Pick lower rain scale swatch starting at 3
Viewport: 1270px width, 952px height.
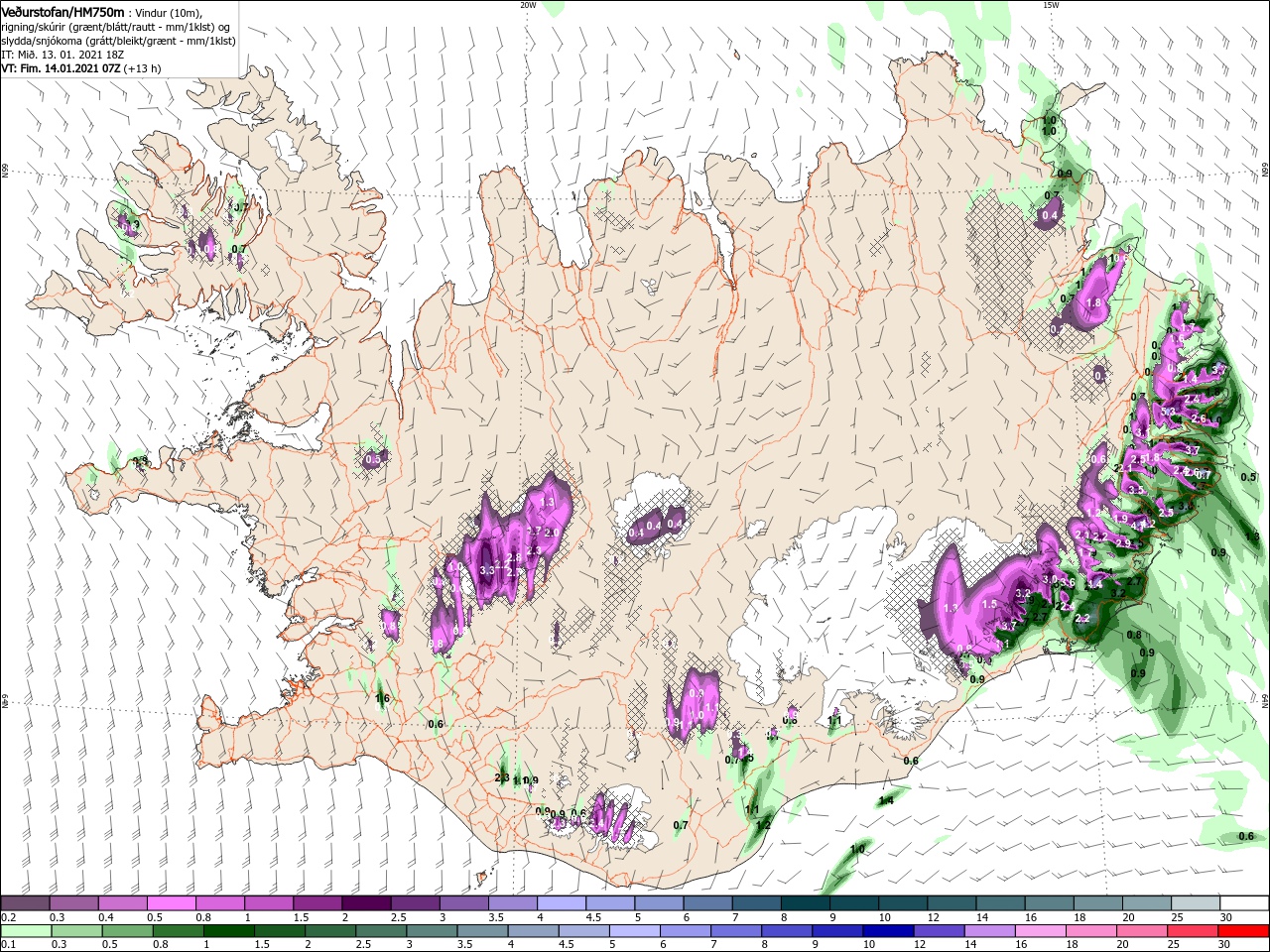coord(432,931)
